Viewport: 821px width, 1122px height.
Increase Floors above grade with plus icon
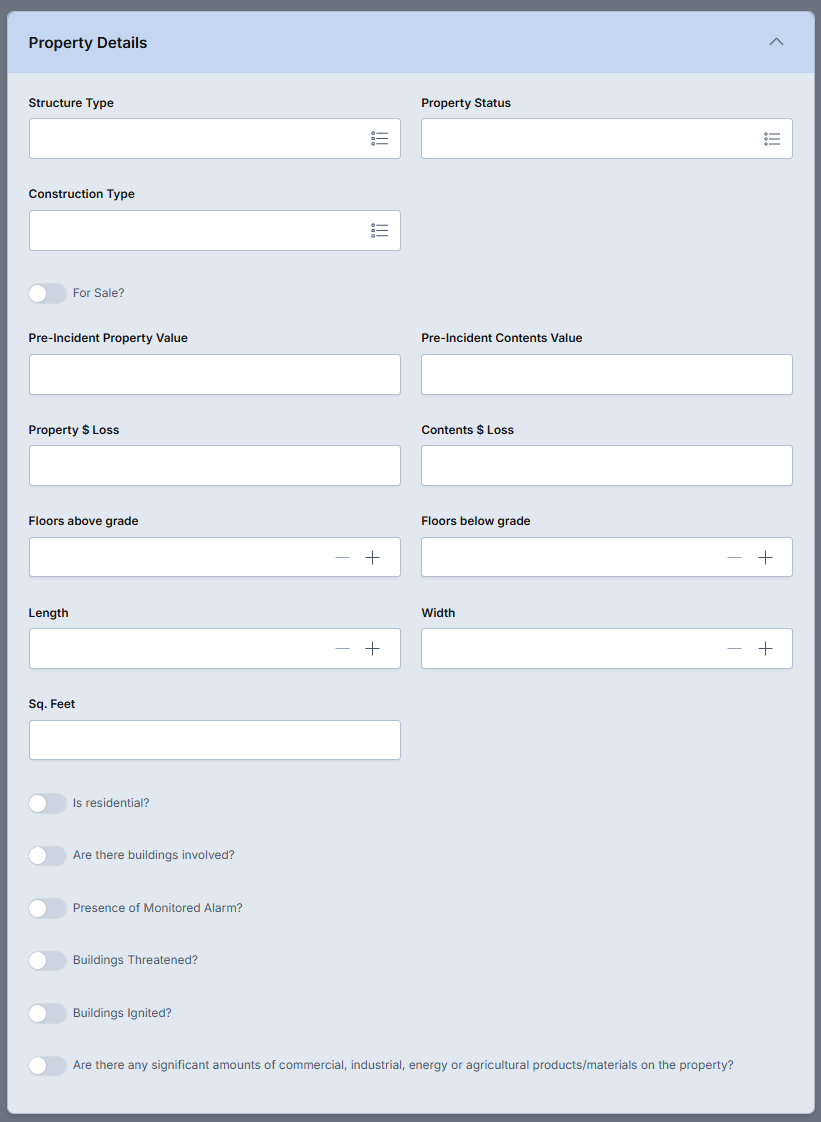click(372, 557)
